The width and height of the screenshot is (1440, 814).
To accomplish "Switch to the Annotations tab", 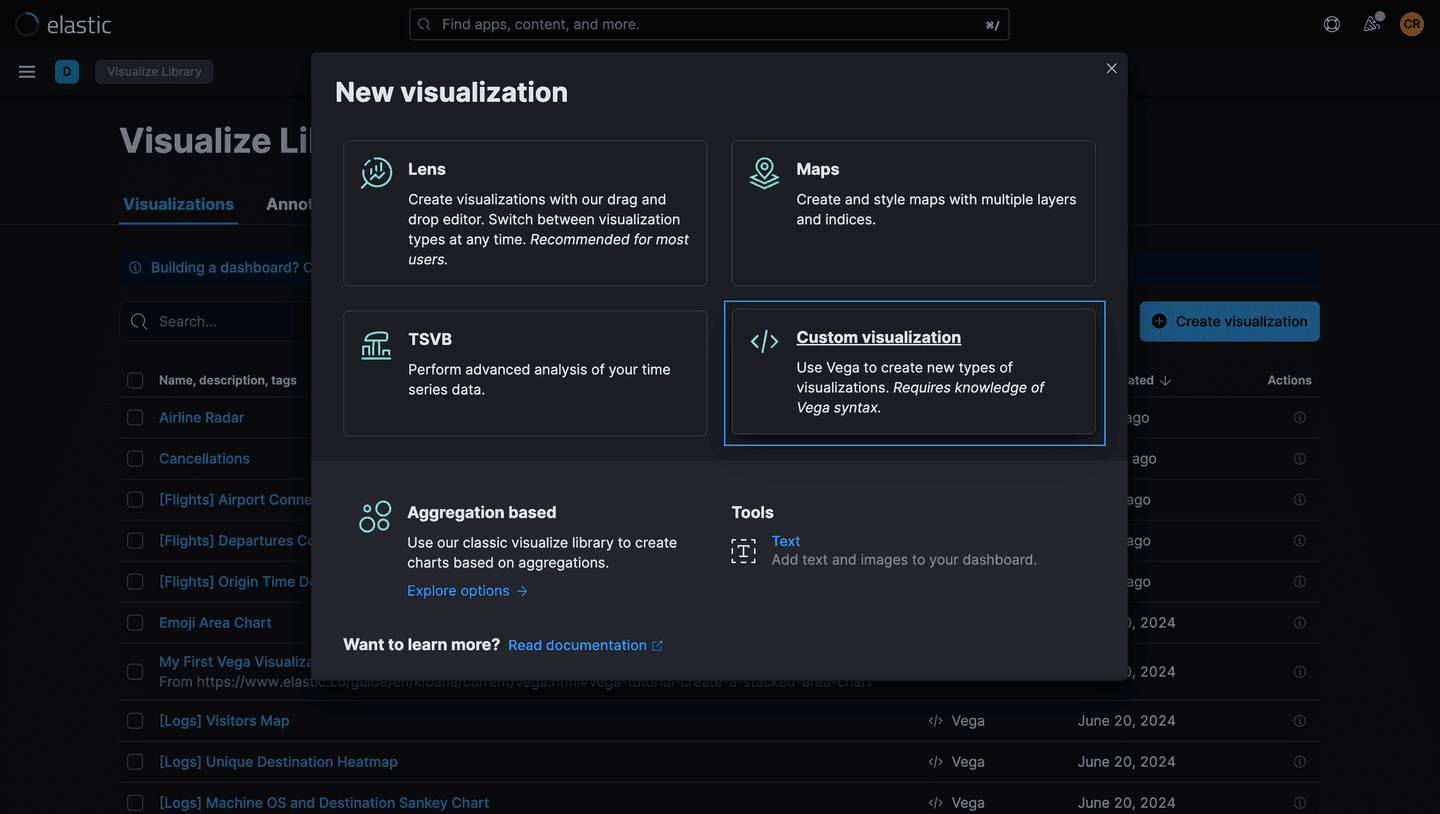I will coord(291,204).
